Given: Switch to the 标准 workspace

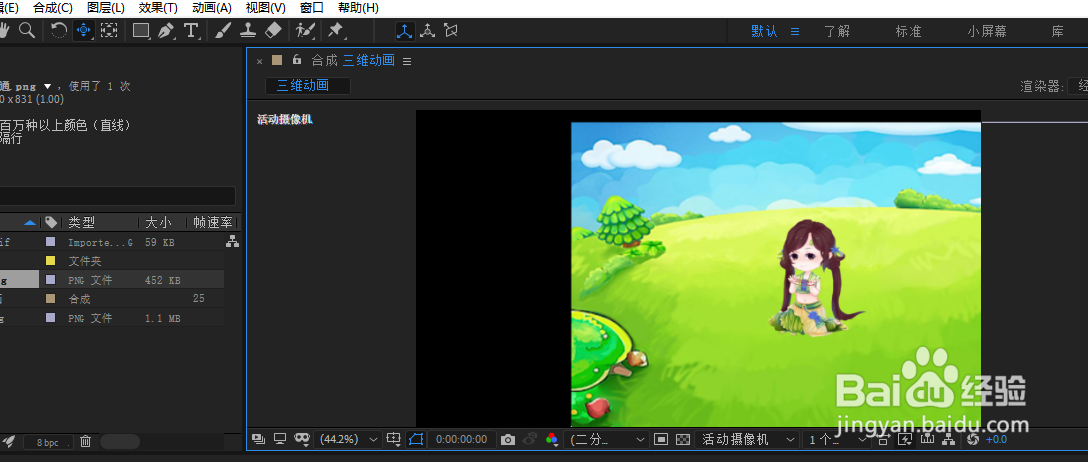Looking at the screenshot, I should coord(908,31).
